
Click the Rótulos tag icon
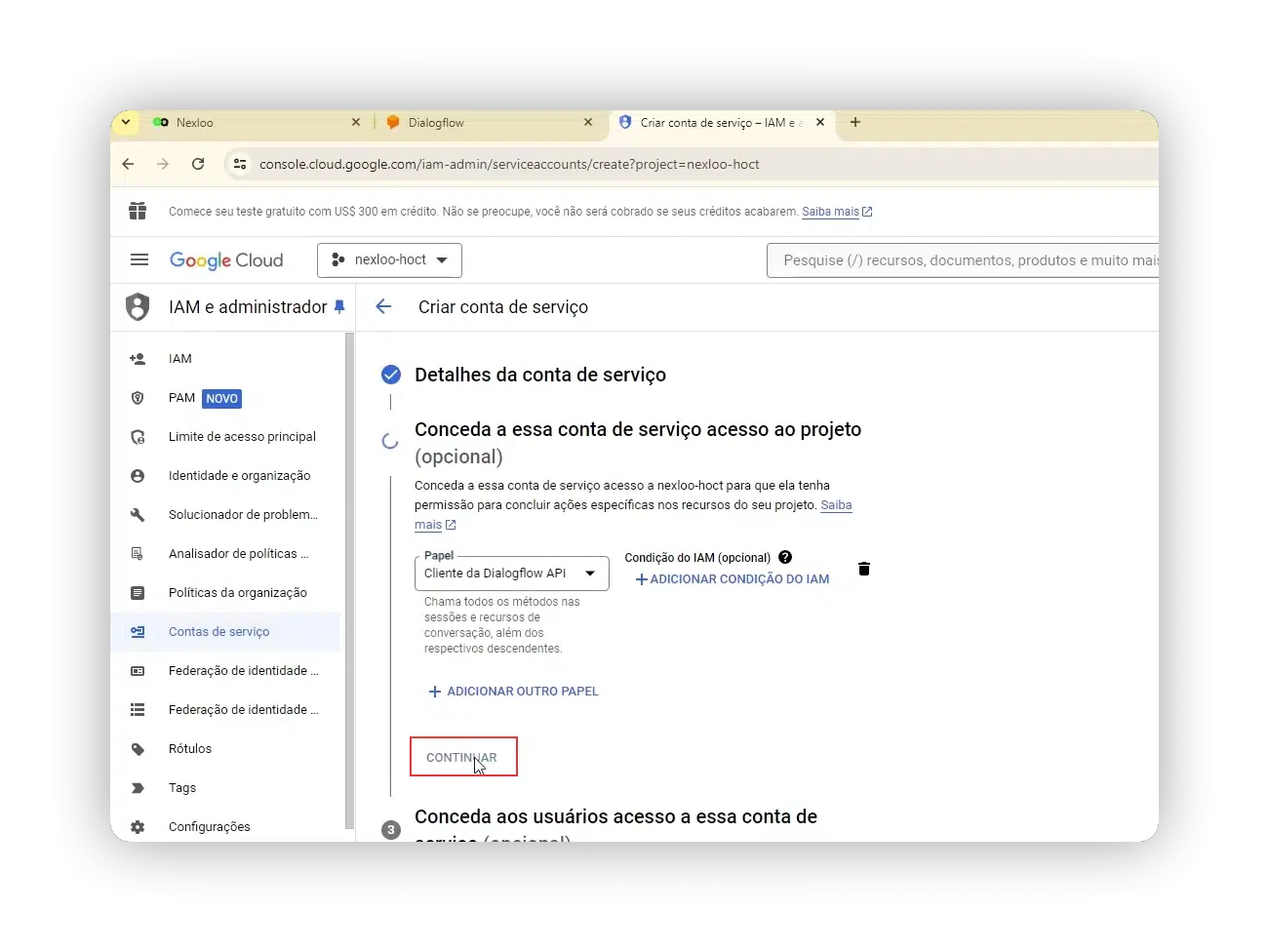138,749
